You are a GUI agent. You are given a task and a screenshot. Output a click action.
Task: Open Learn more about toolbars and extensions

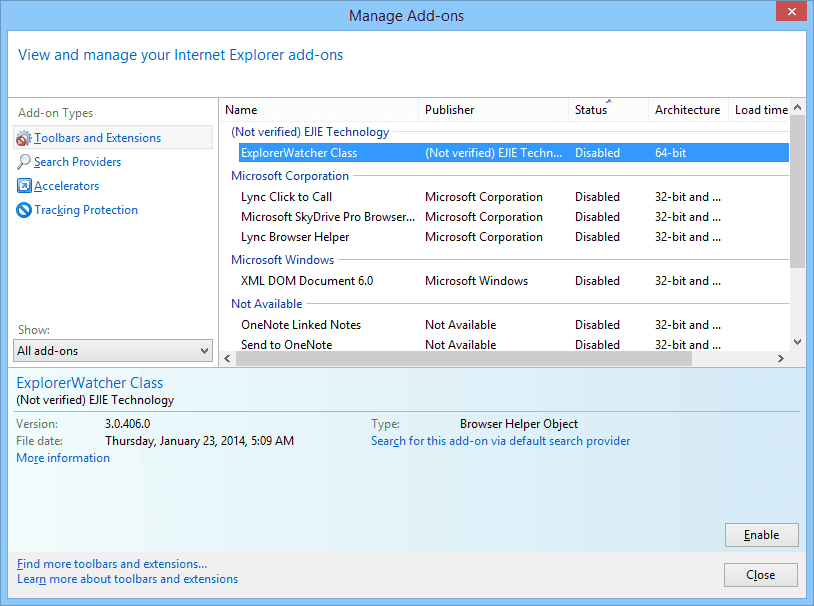point(128,579)
